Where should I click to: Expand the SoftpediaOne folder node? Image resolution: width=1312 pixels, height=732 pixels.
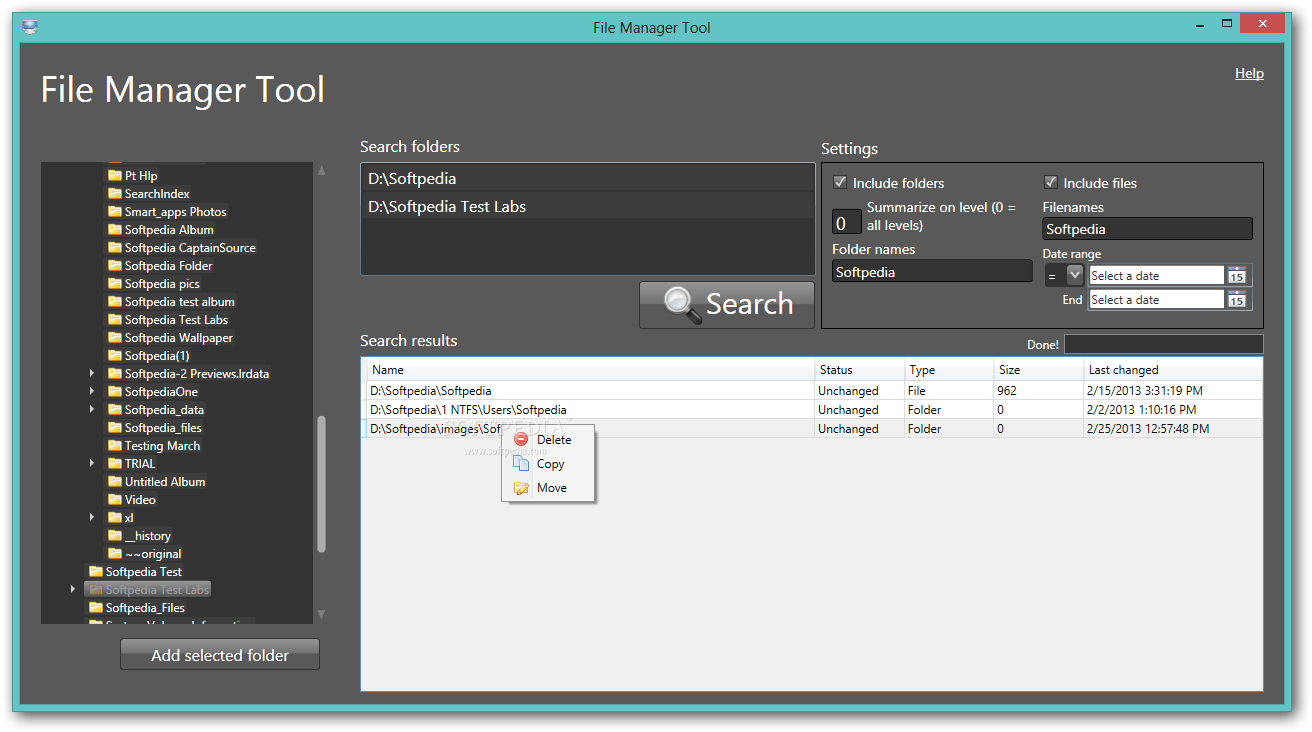(92, 392)
